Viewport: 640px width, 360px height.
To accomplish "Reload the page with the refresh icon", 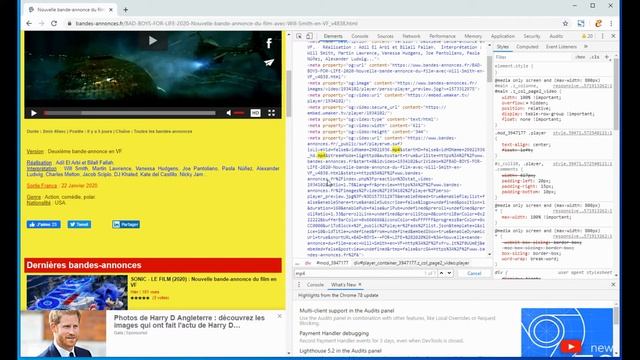I will (x=54, y=24).
